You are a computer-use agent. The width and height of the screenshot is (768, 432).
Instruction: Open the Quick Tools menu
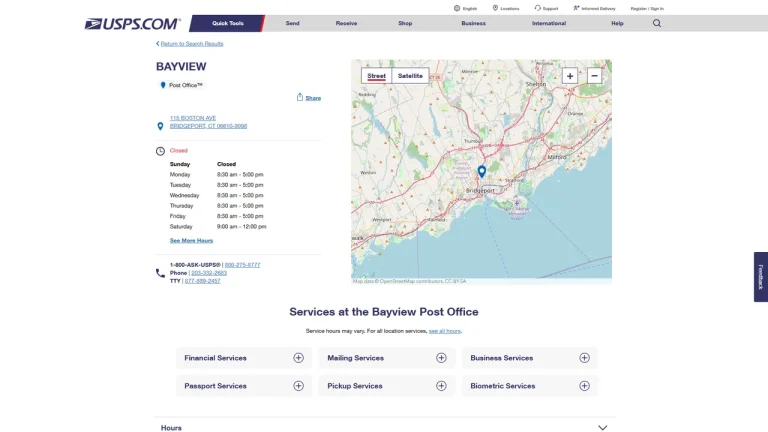(227, 23)
